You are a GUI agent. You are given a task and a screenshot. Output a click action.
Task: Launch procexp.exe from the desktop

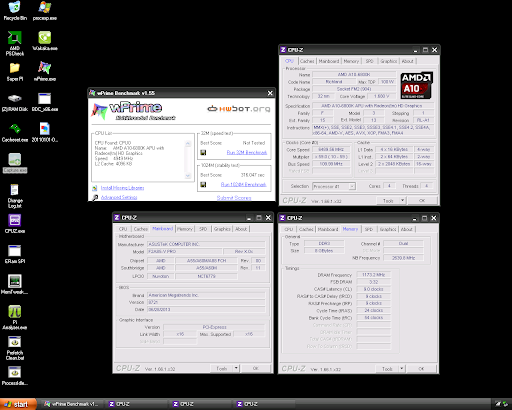tap(45, 11)
